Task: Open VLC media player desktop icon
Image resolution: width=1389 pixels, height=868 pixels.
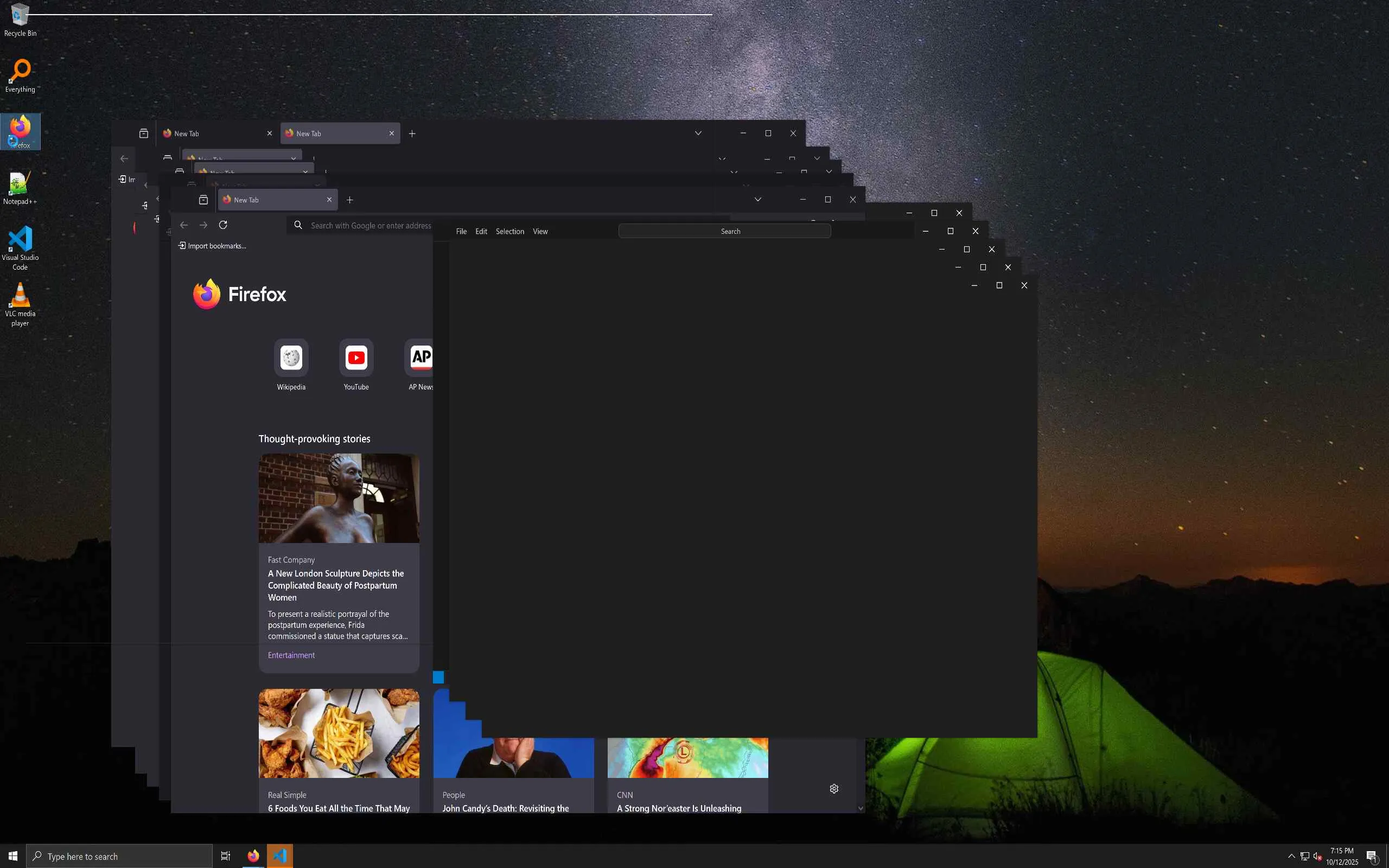Action: (20, 296)
